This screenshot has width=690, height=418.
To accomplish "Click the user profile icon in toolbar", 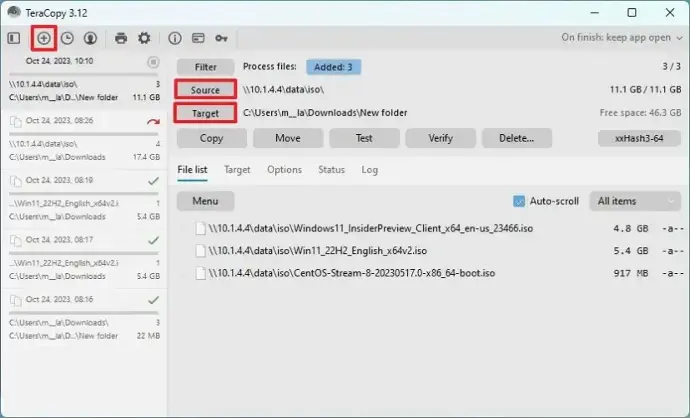I will 90,38.
